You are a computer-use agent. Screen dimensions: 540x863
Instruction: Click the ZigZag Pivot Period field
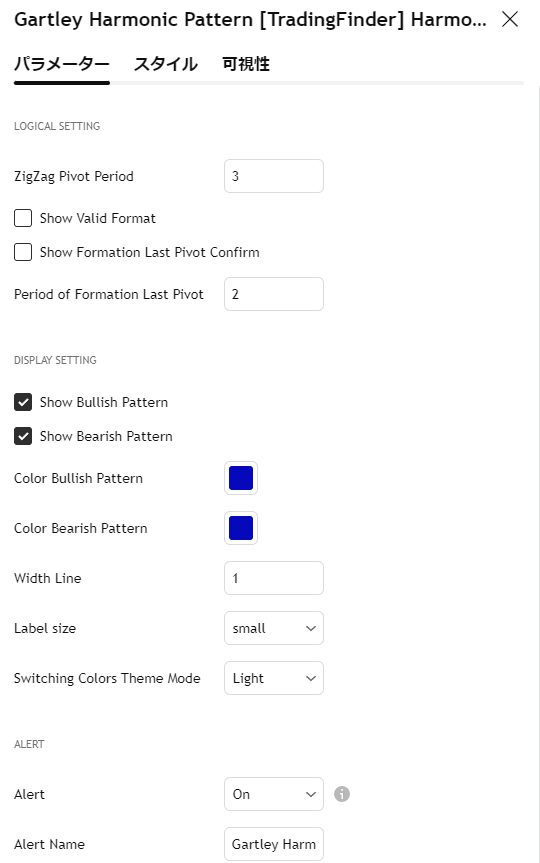274,176
